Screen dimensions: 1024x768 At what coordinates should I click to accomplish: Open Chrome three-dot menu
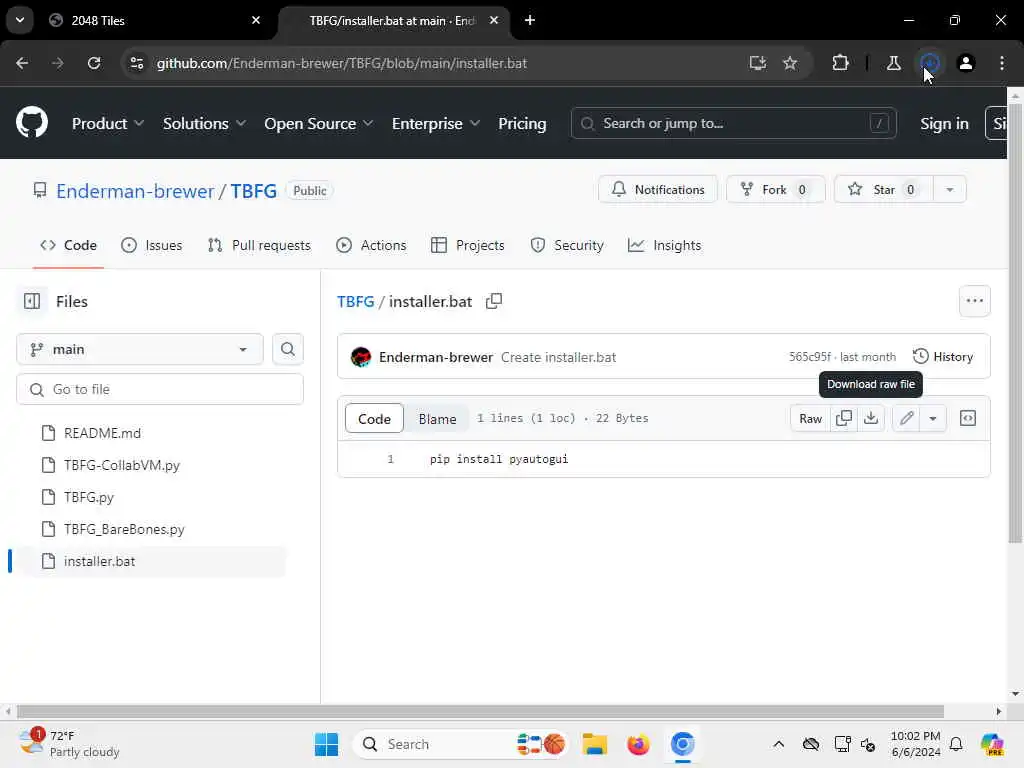click(1001, 63)
